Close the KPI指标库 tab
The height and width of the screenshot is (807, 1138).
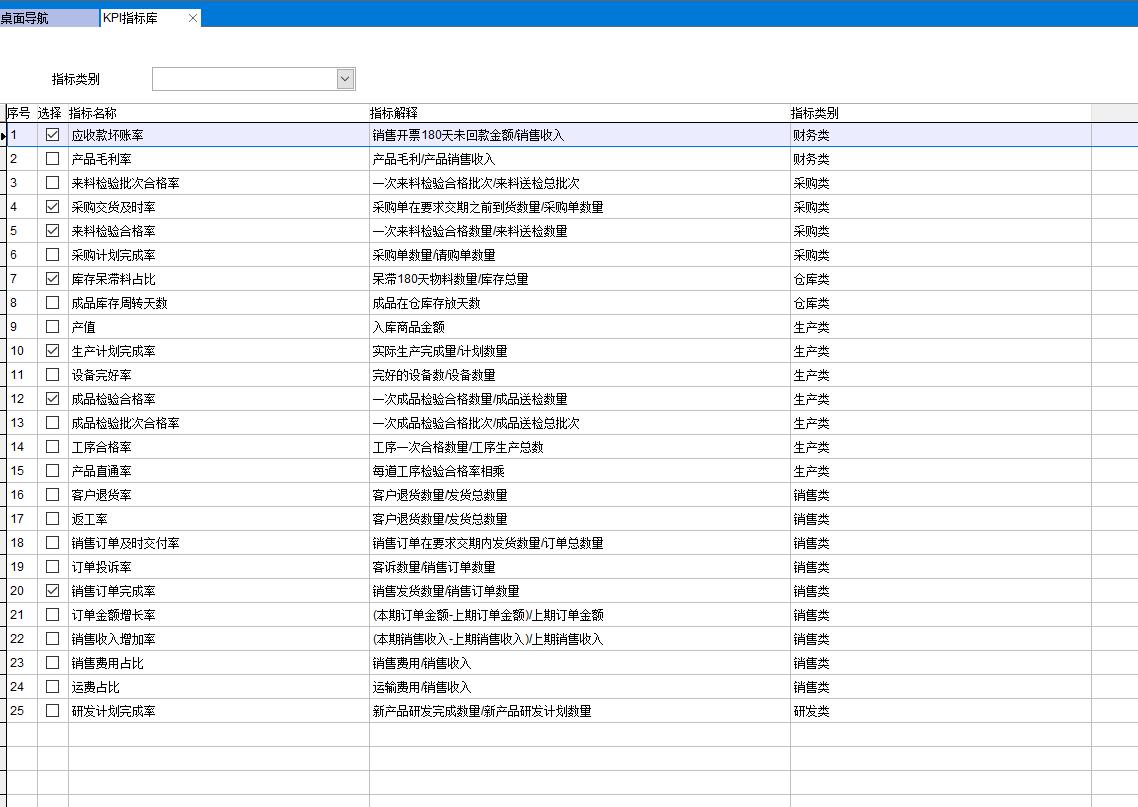pyautogui.click(x=193, y=18)
